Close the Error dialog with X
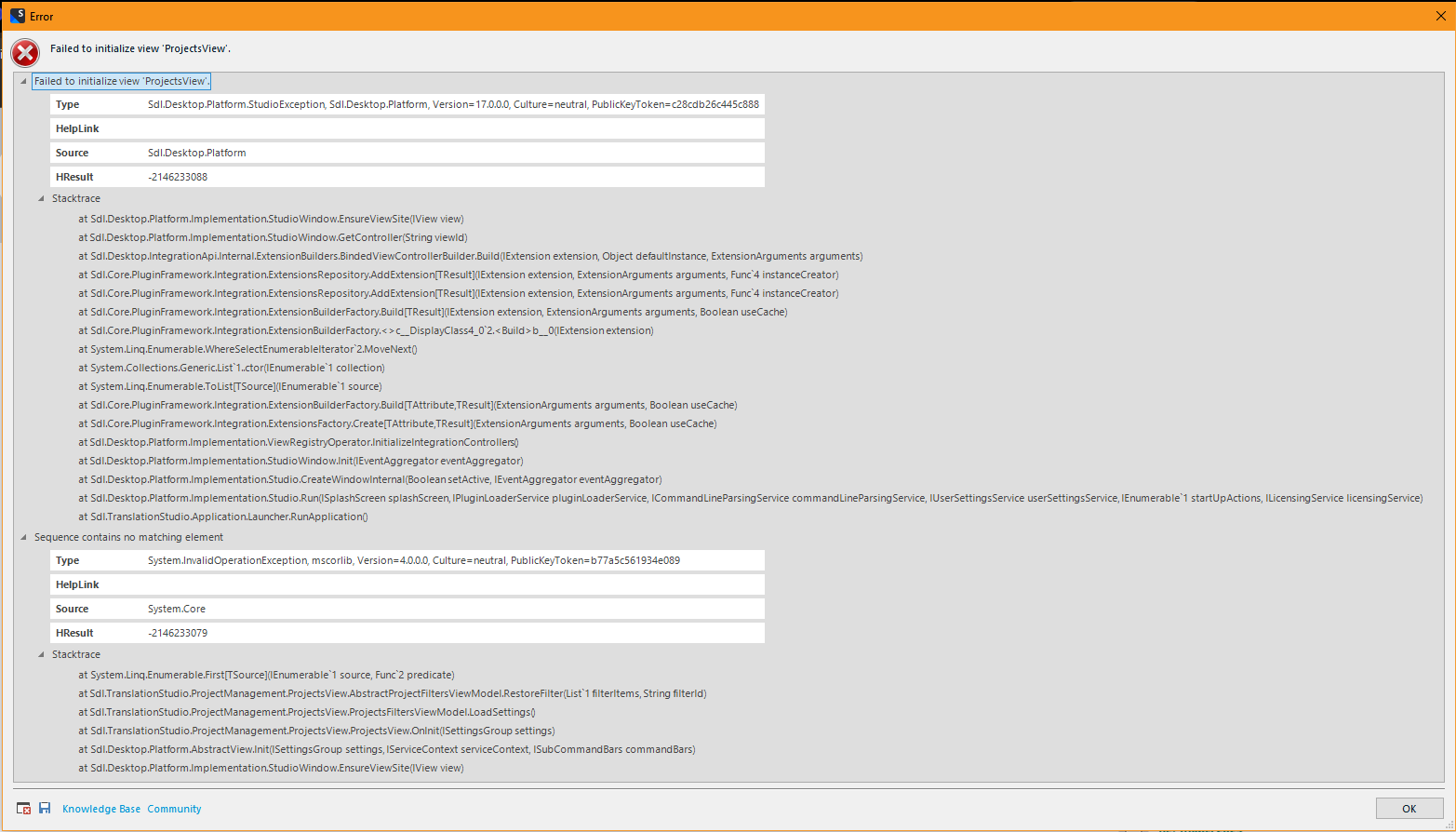The image size is (1456, 832). click(x=1441, y=16)
